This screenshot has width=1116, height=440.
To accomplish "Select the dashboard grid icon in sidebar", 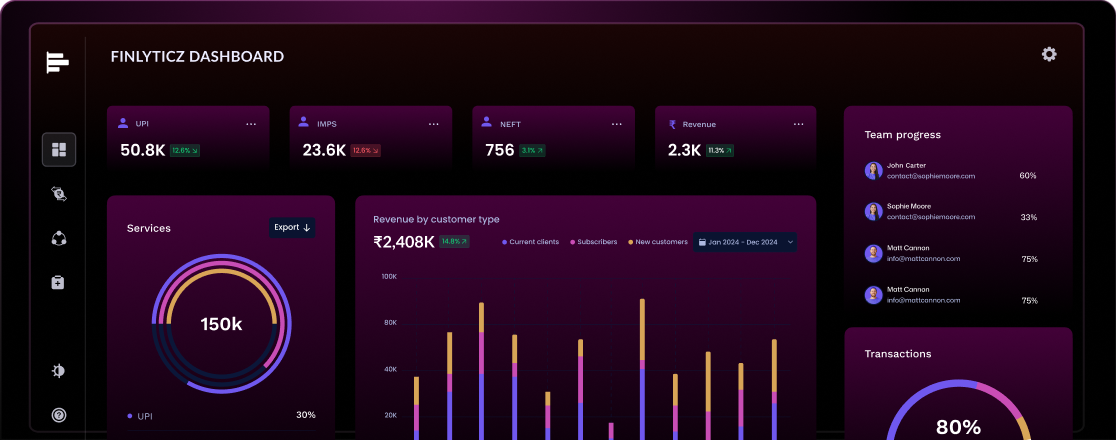I will (59, 150).
